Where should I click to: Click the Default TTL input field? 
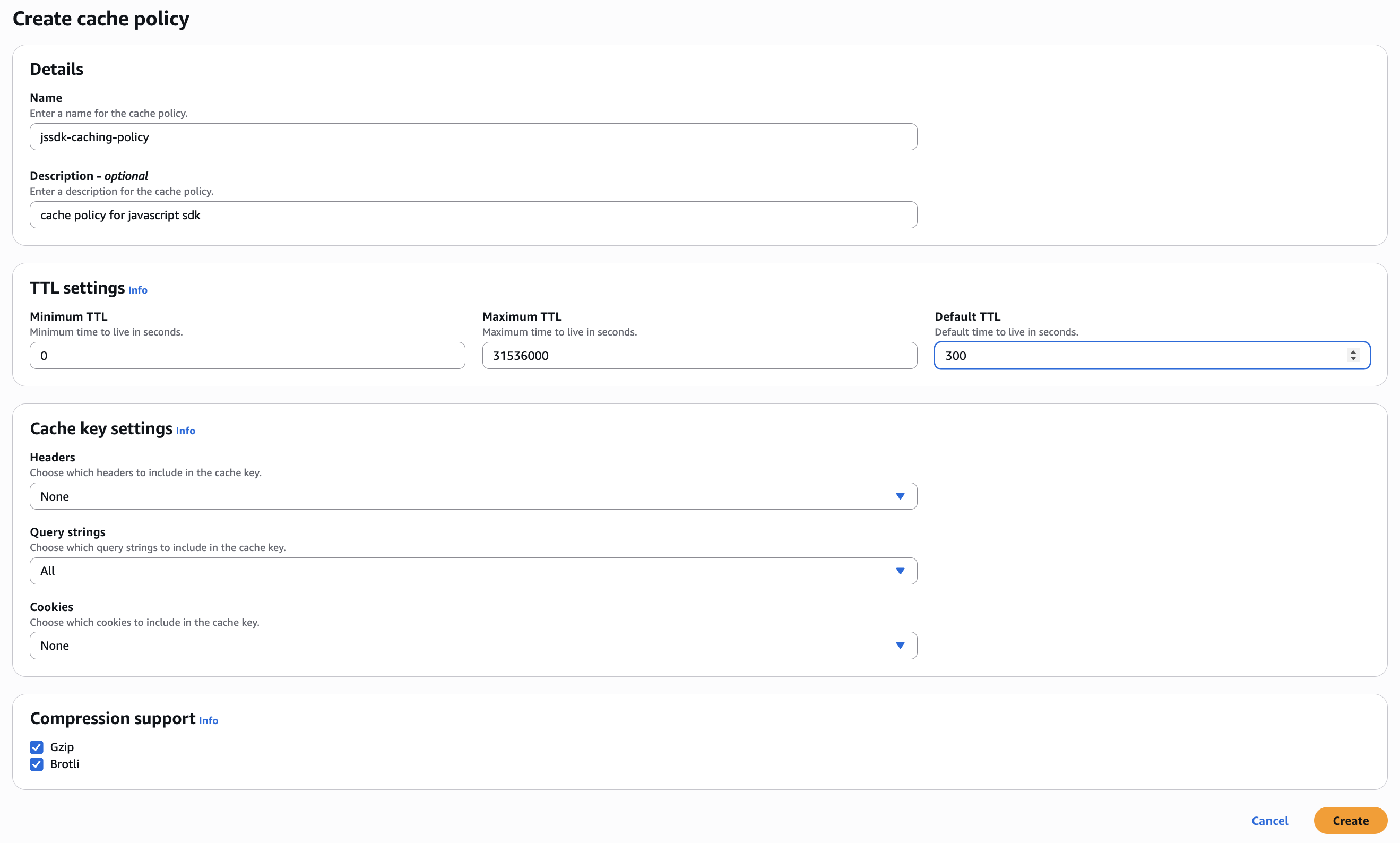tap(1152, 356)
